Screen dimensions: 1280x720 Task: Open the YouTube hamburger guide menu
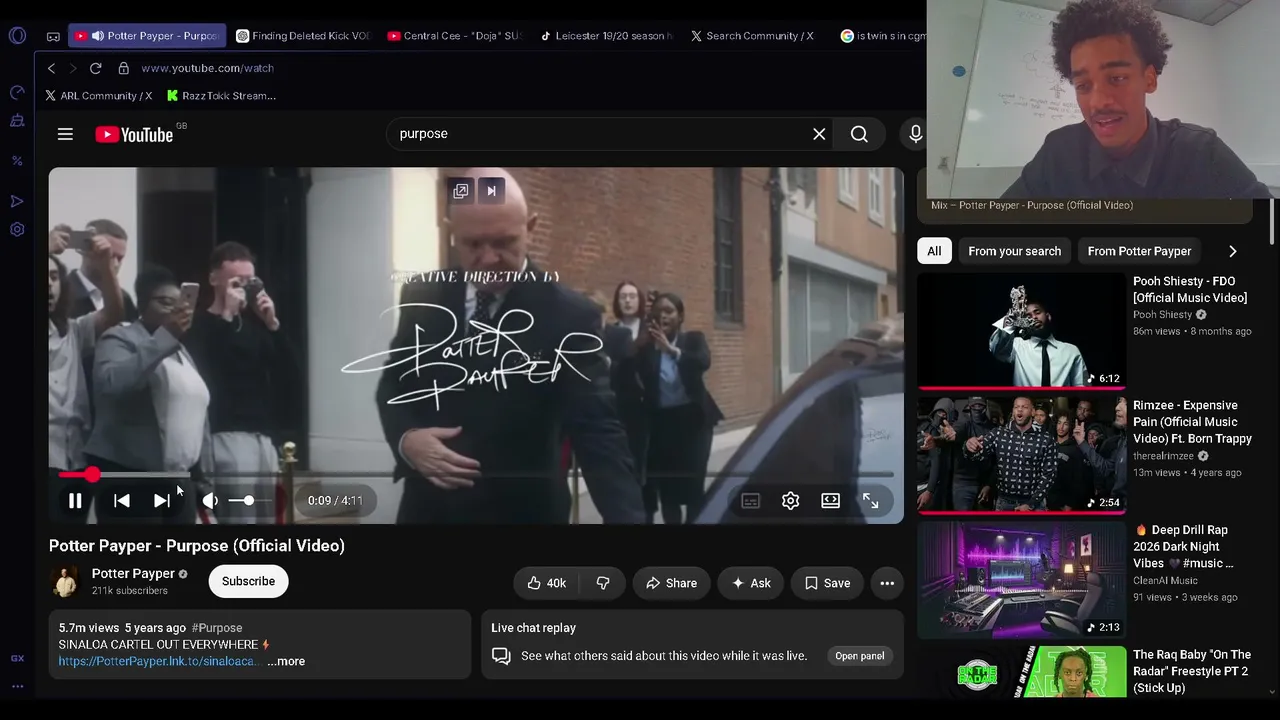(x=65, y=134)
